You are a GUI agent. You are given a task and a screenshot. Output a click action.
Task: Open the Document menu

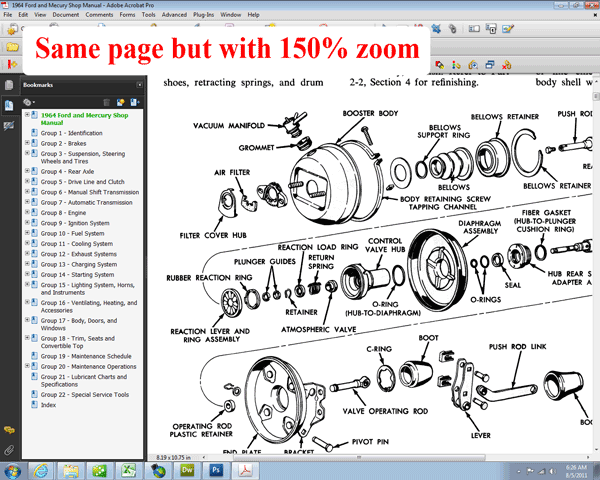[x=66, y=15]
